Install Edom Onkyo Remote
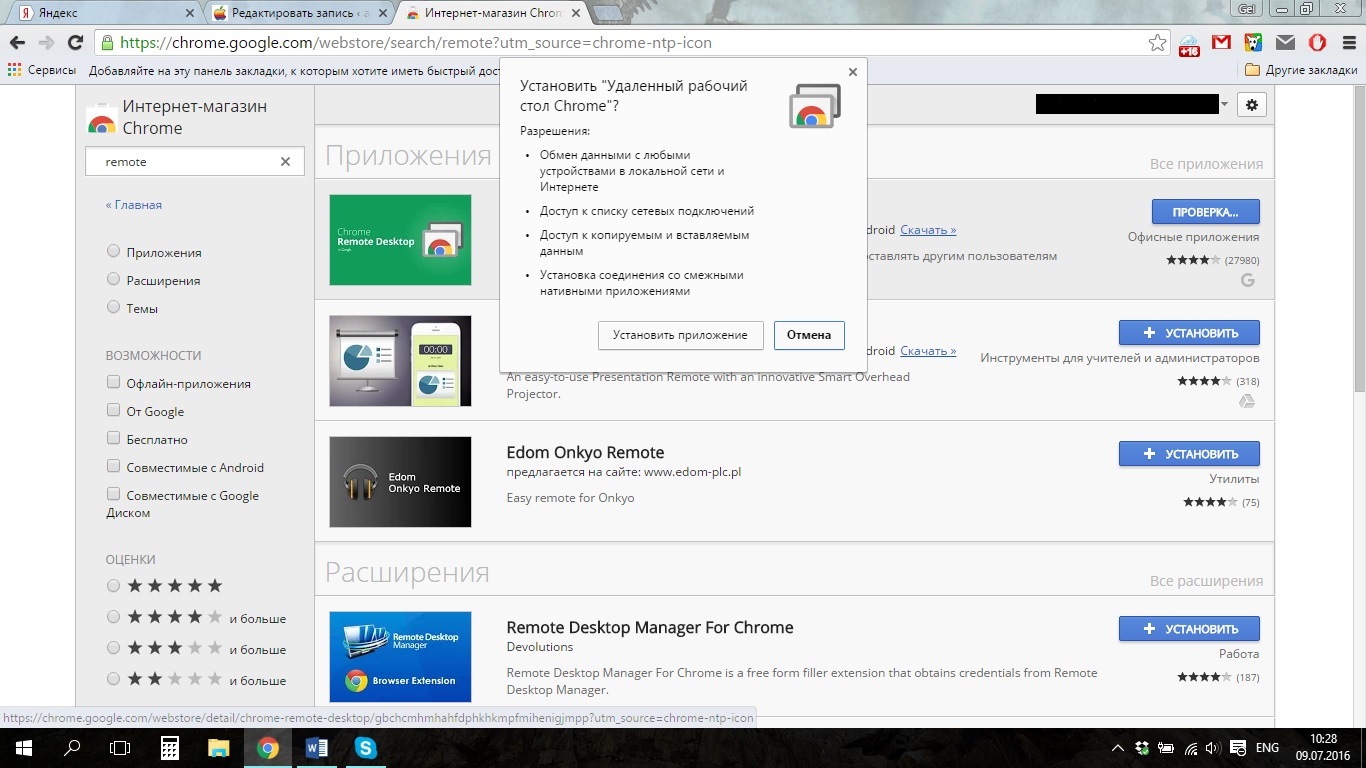Viewport: 1366px width, 768px height. coord(1189,454)
